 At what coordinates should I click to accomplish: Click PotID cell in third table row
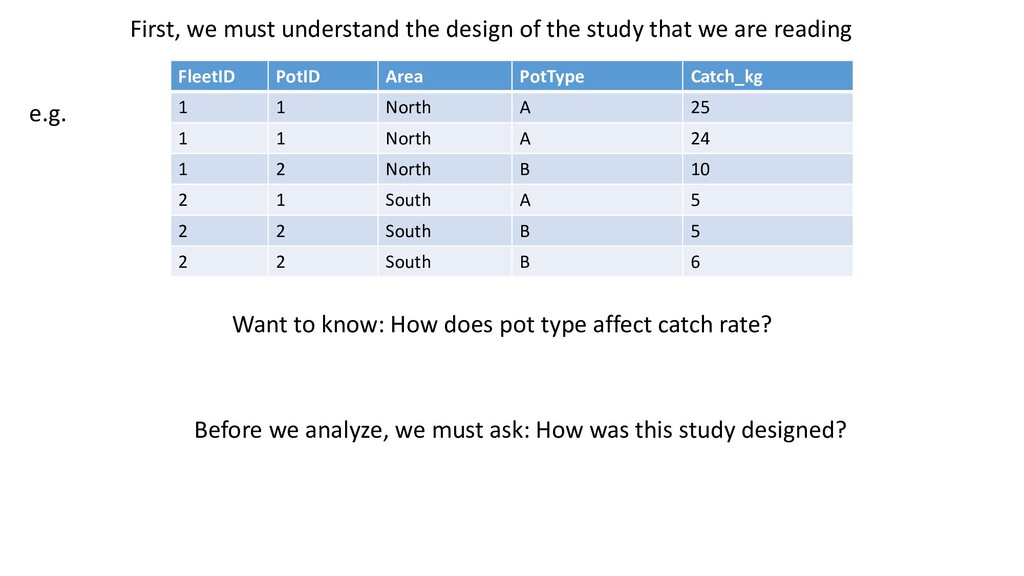(x=323, y=169)
